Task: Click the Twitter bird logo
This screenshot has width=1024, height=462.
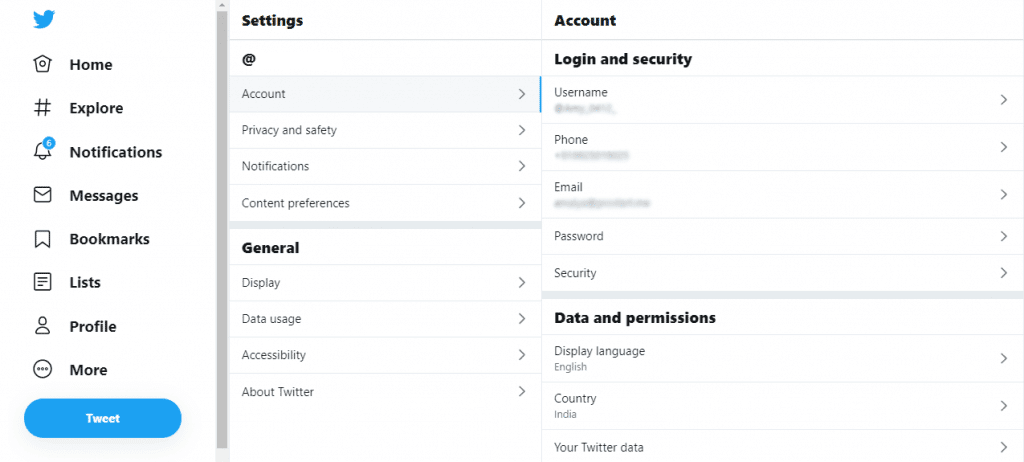Action: pos(44,20)
